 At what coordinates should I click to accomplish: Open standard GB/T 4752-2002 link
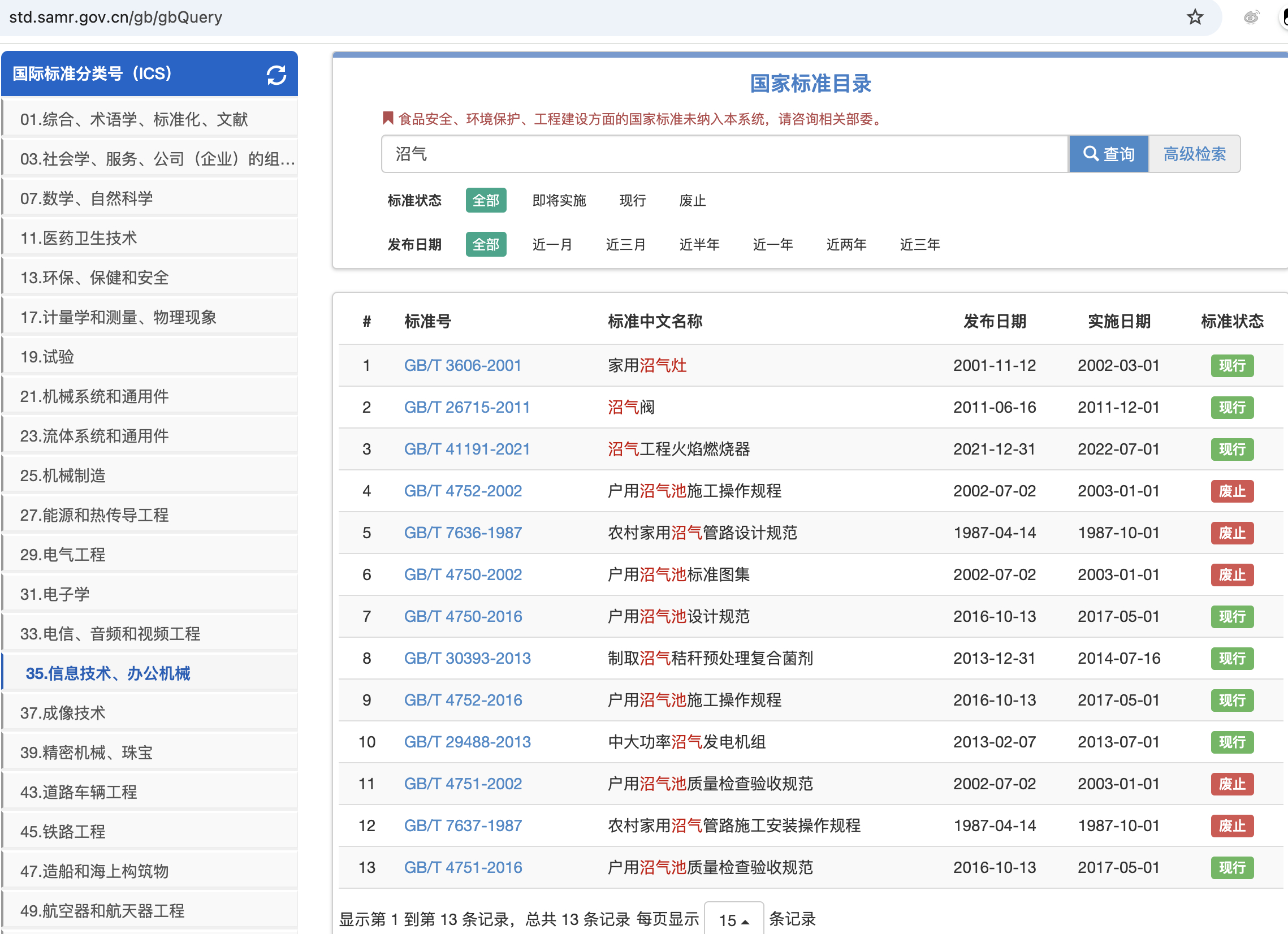point(463,491)
